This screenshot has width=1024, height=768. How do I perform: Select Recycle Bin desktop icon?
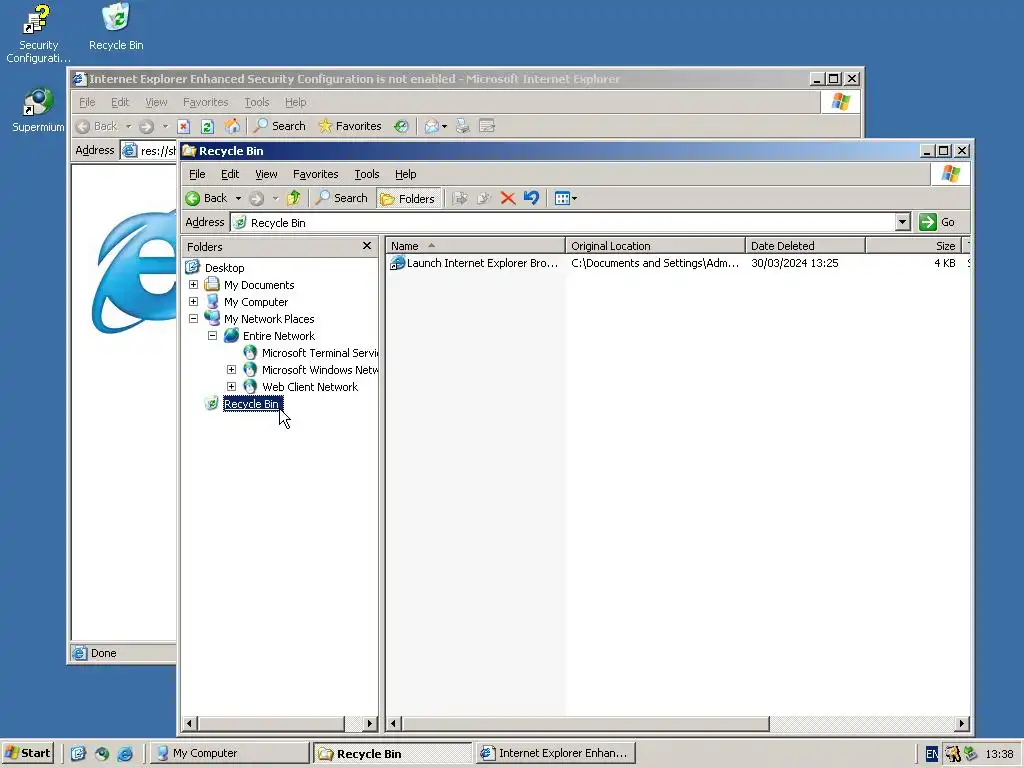(x=116, y=26)
